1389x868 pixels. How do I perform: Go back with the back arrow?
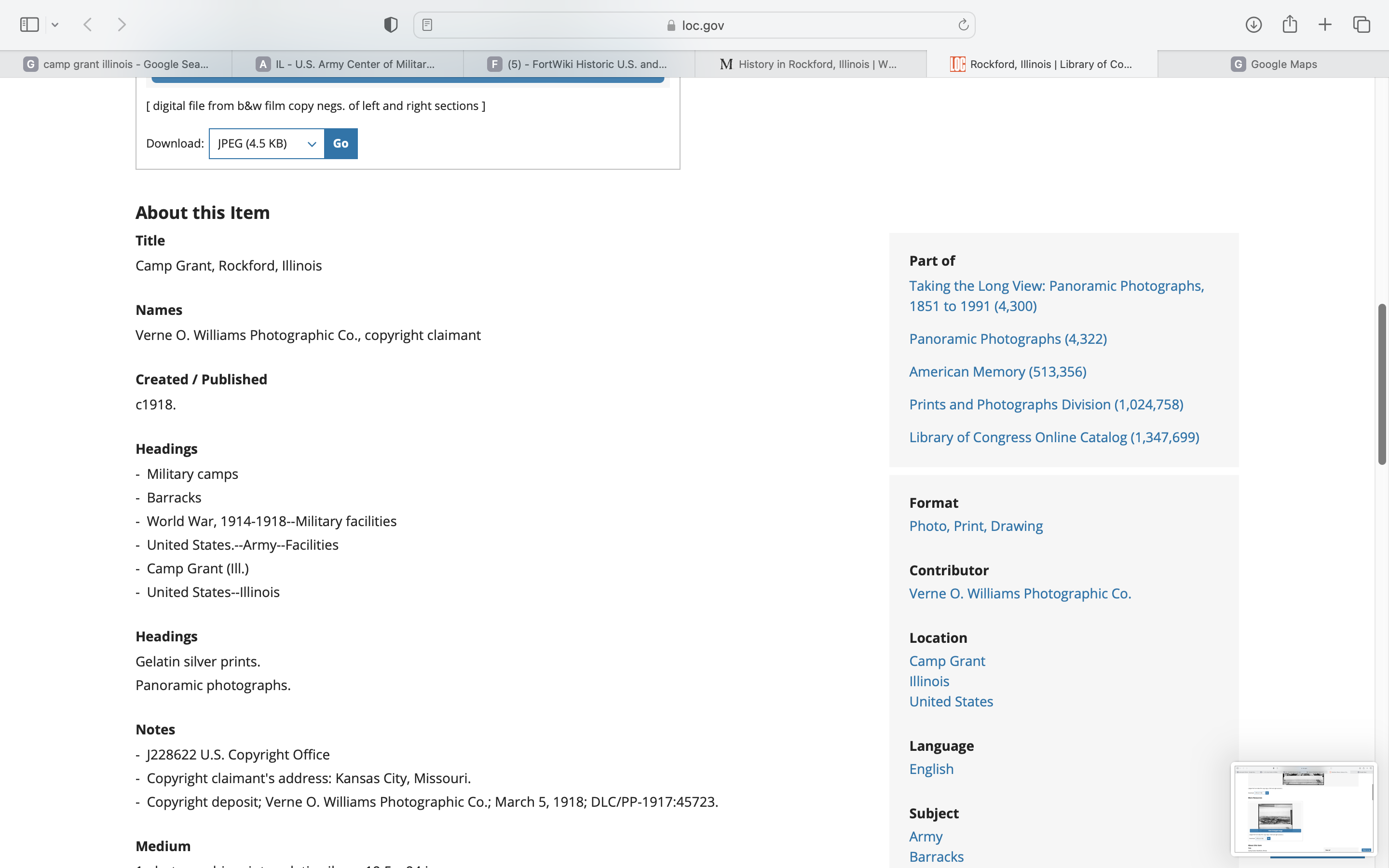(x=88, y=25)
